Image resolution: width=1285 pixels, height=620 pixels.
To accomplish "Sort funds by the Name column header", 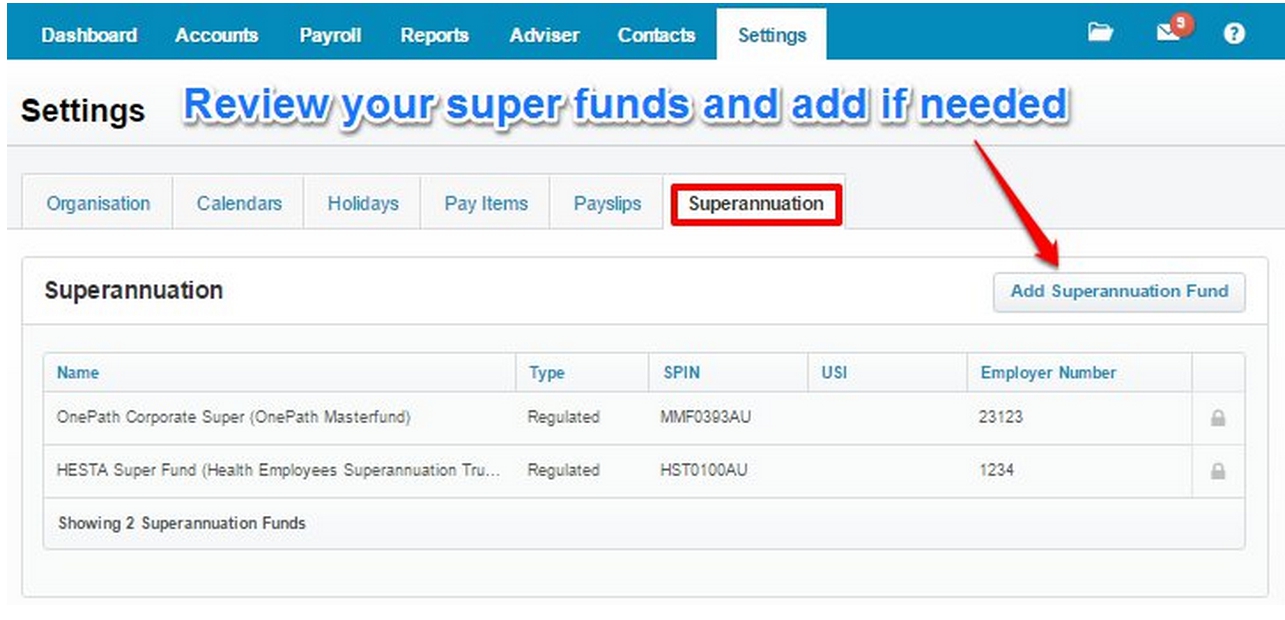I will tap(78, 373).
